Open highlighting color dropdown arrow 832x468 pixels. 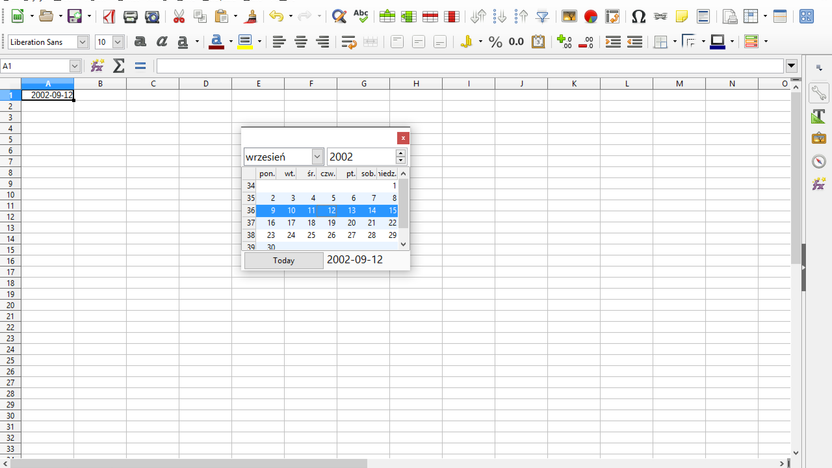[259, 41]
